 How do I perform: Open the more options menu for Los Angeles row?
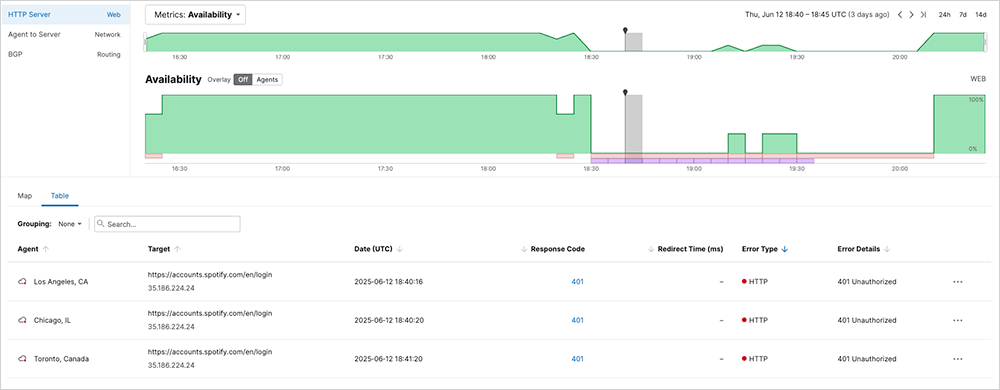(957, 282)
